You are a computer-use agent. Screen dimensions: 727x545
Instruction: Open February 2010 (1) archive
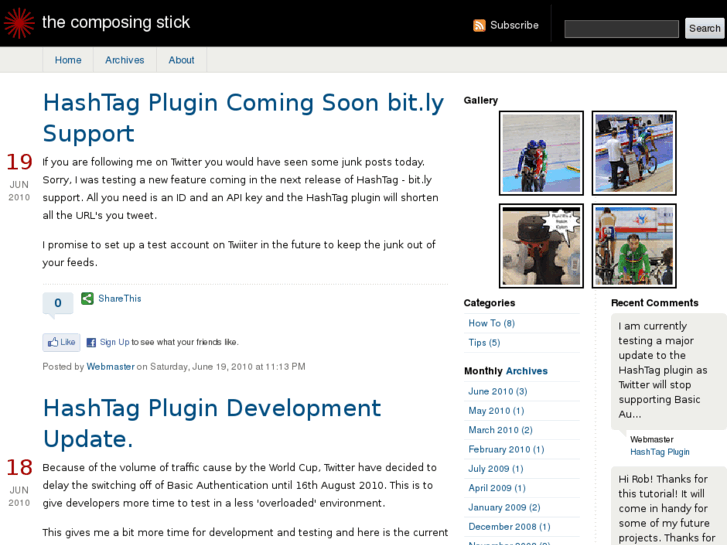[x=506, y=449]
